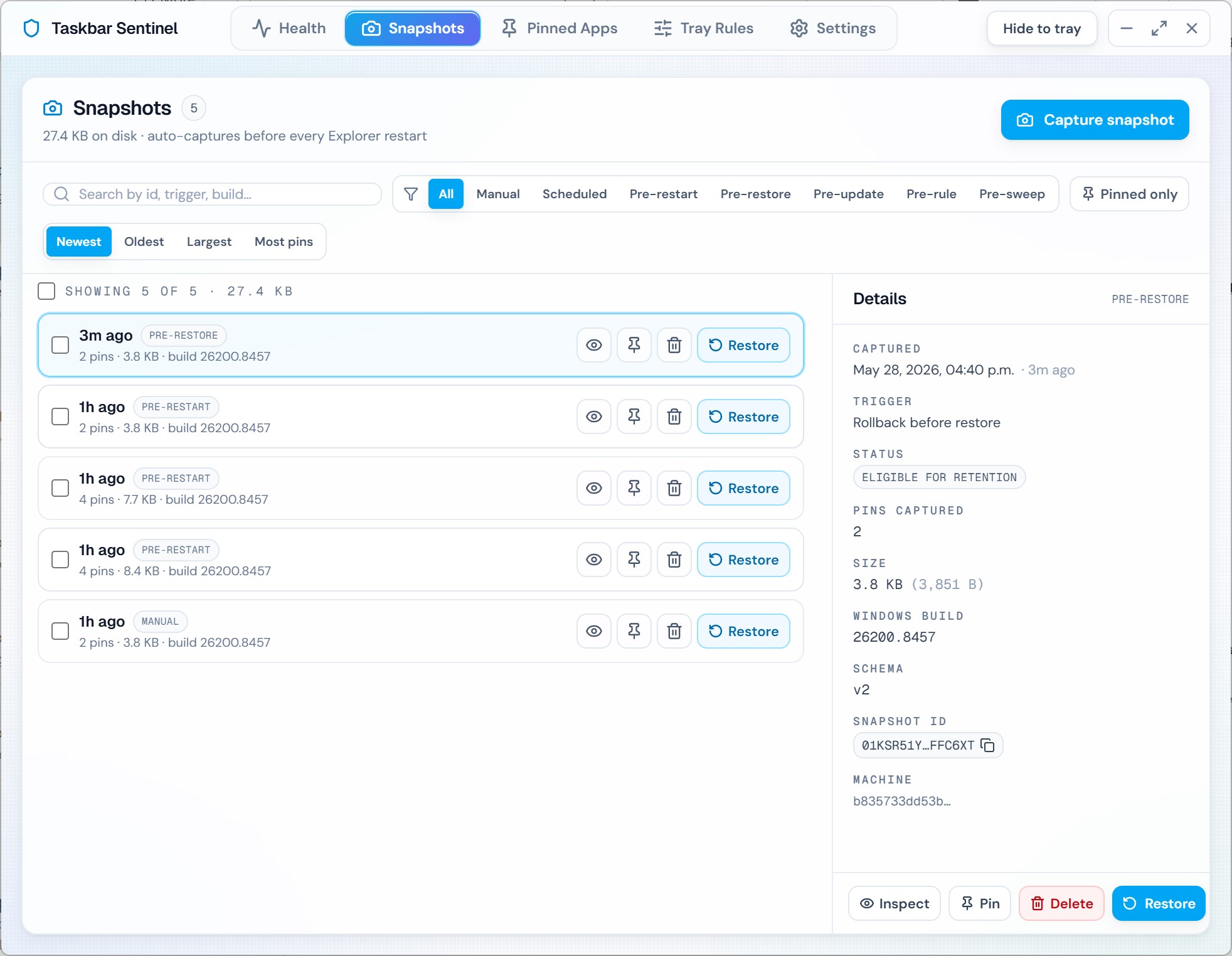Filter snapshots by Pre-rule
The width and height of the screenshot is (1232, 956).
tap(932, 194)
